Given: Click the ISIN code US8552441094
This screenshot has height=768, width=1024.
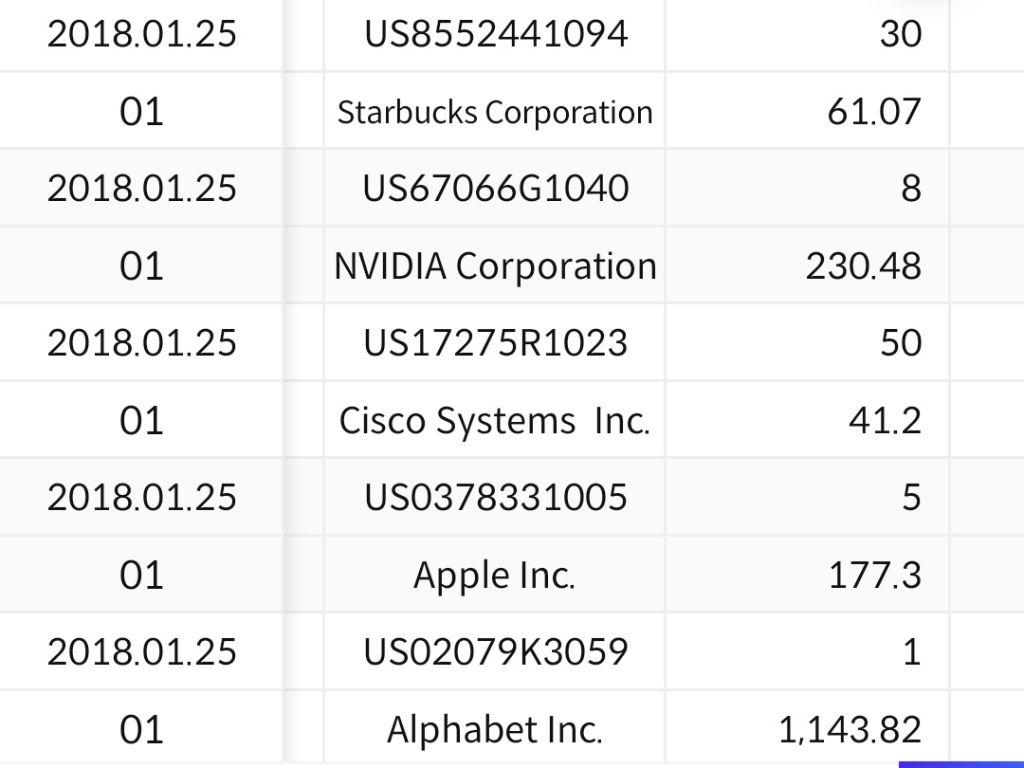Looking at the screenshot, I should pyautogui.click(x=496, y=34).
